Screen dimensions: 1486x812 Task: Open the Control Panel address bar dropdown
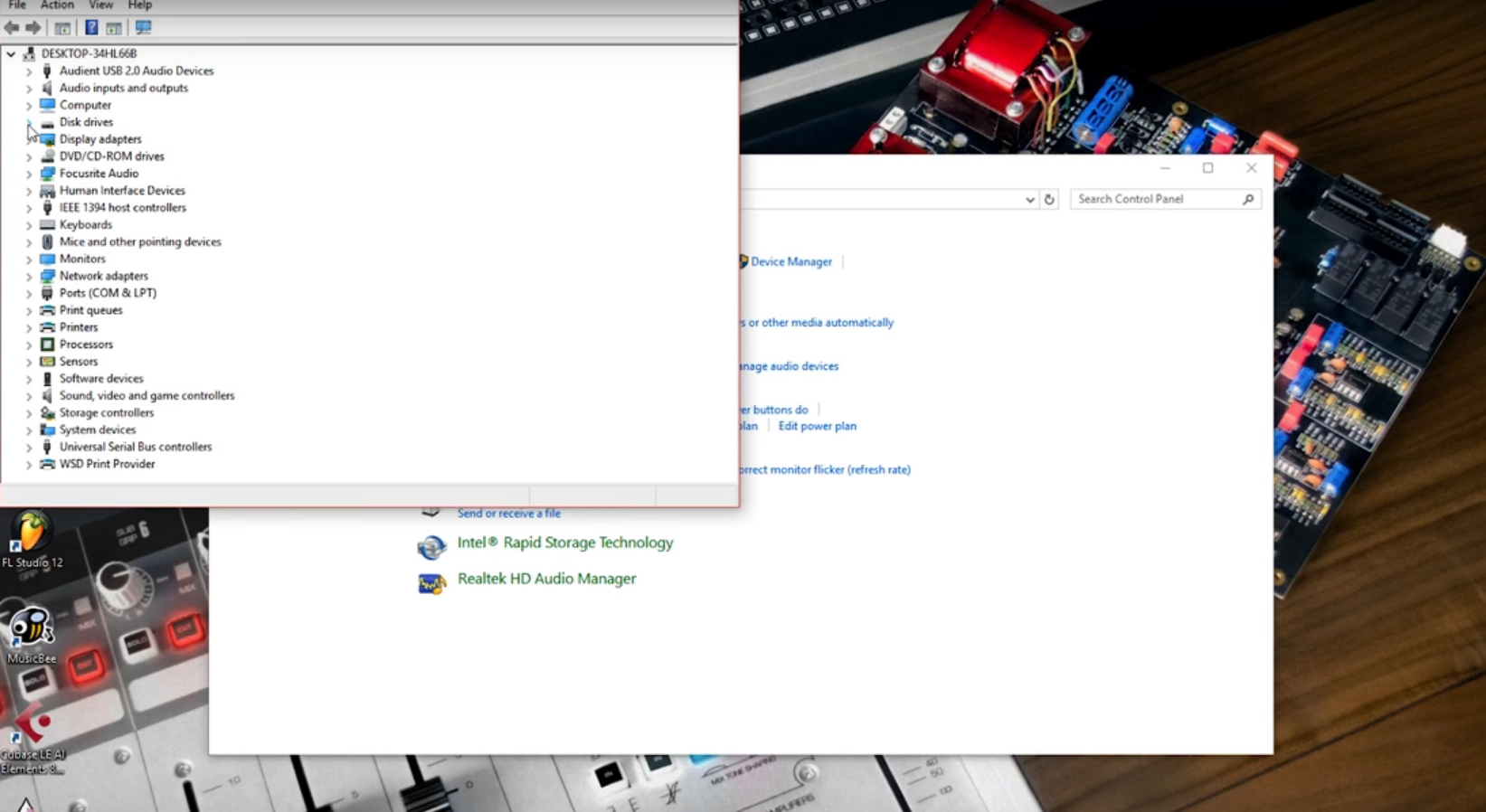(1029, 199)
